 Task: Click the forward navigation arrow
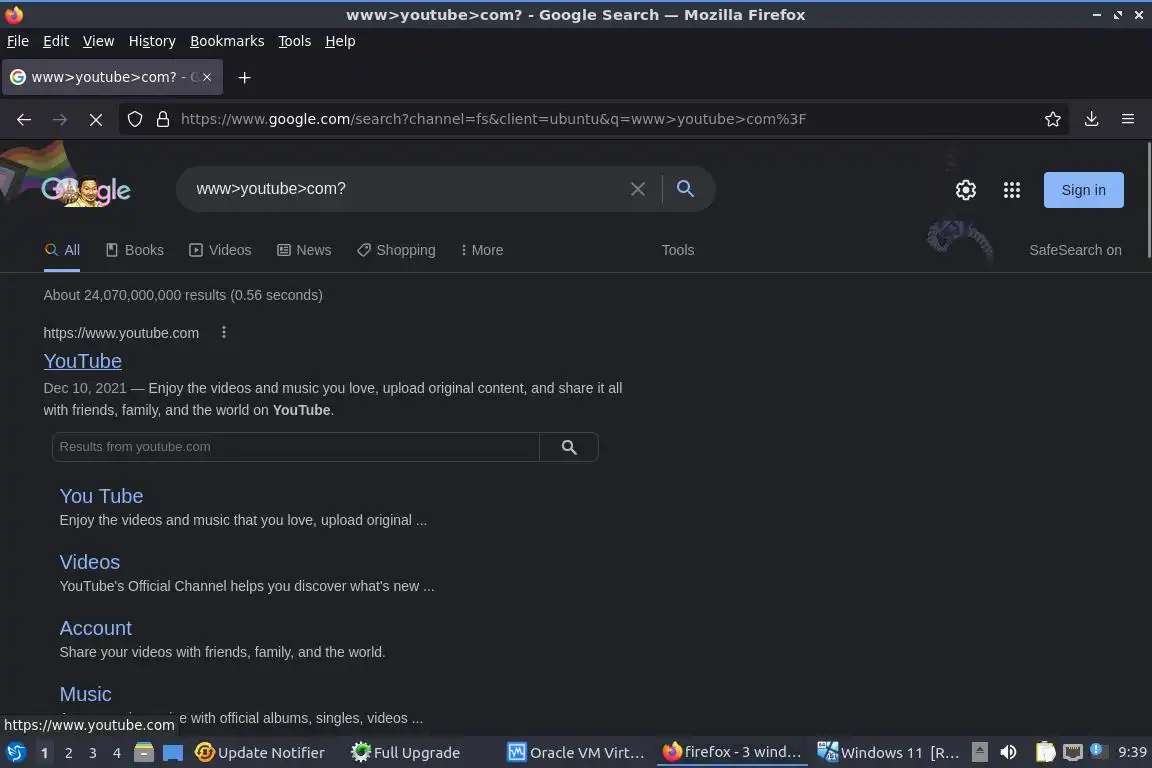pos(60,119)
